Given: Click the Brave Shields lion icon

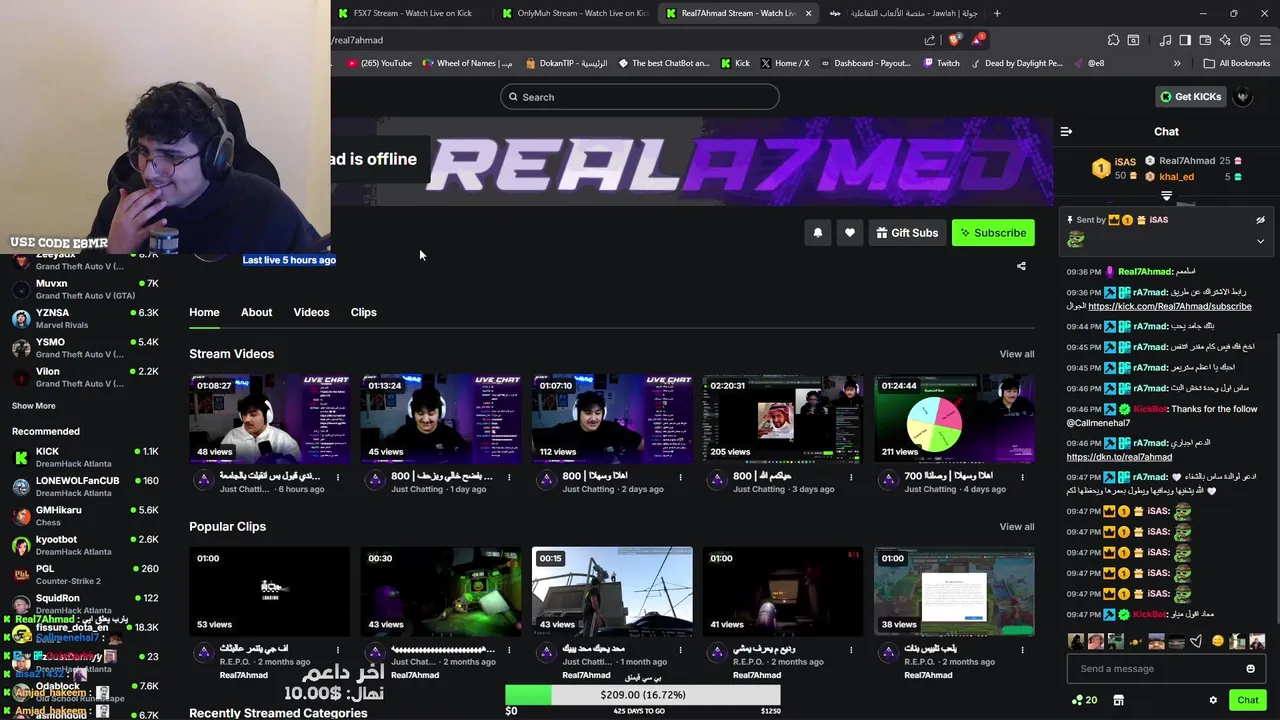Looking at the screenshot, I should (x=954, y=40).
